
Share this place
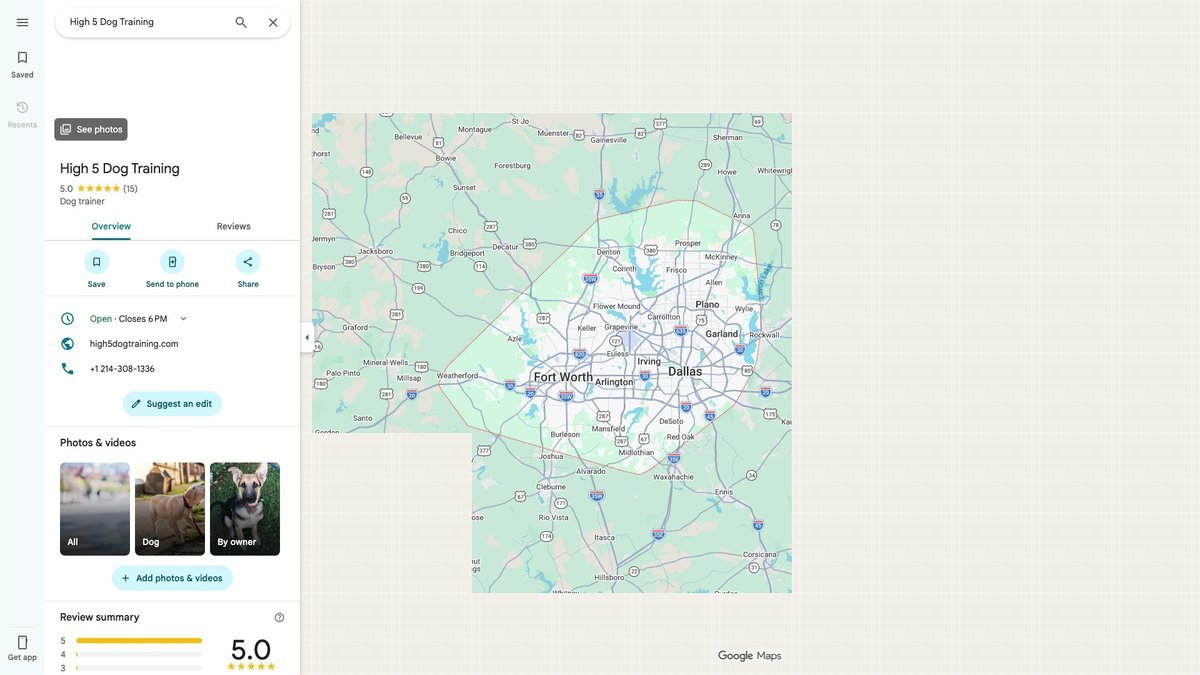[x=248, y=269]
